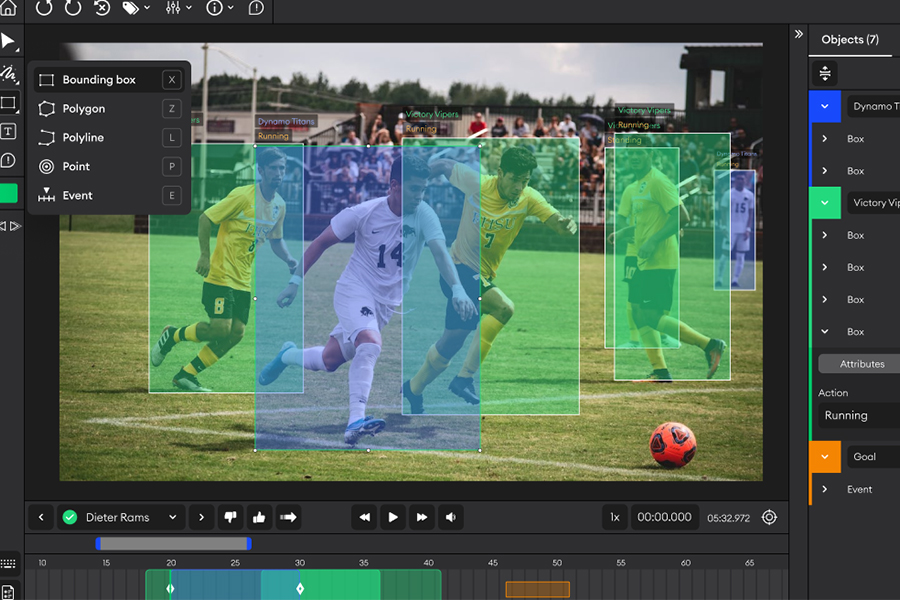This screenshot has height=600, width=900.
Task: Select the smart brush tool in sidebar
Action: (x=9, y=73)
